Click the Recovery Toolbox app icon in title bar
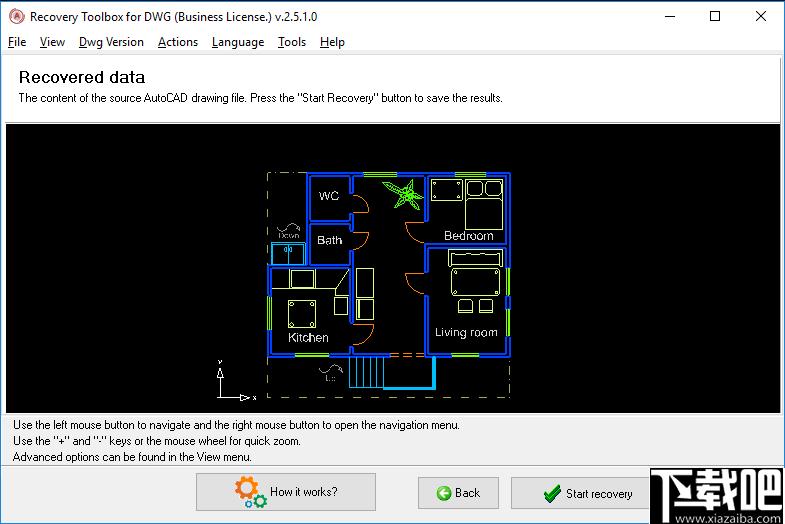This screenshot has height=524, width=785. point(17,17)
